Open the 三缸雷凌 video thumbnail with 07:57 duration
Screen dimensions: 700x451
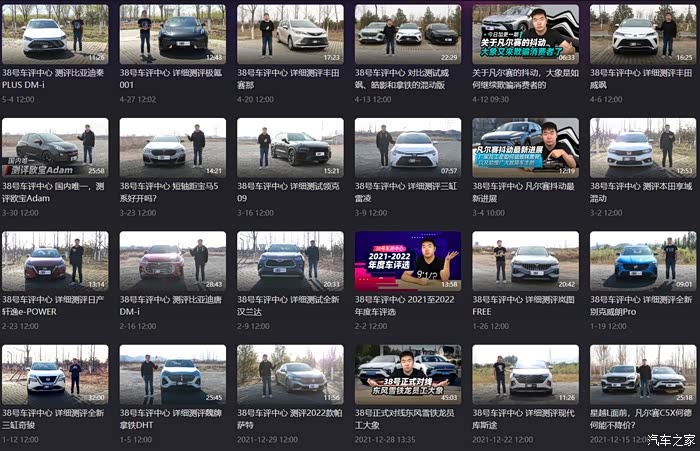(408, 148)
